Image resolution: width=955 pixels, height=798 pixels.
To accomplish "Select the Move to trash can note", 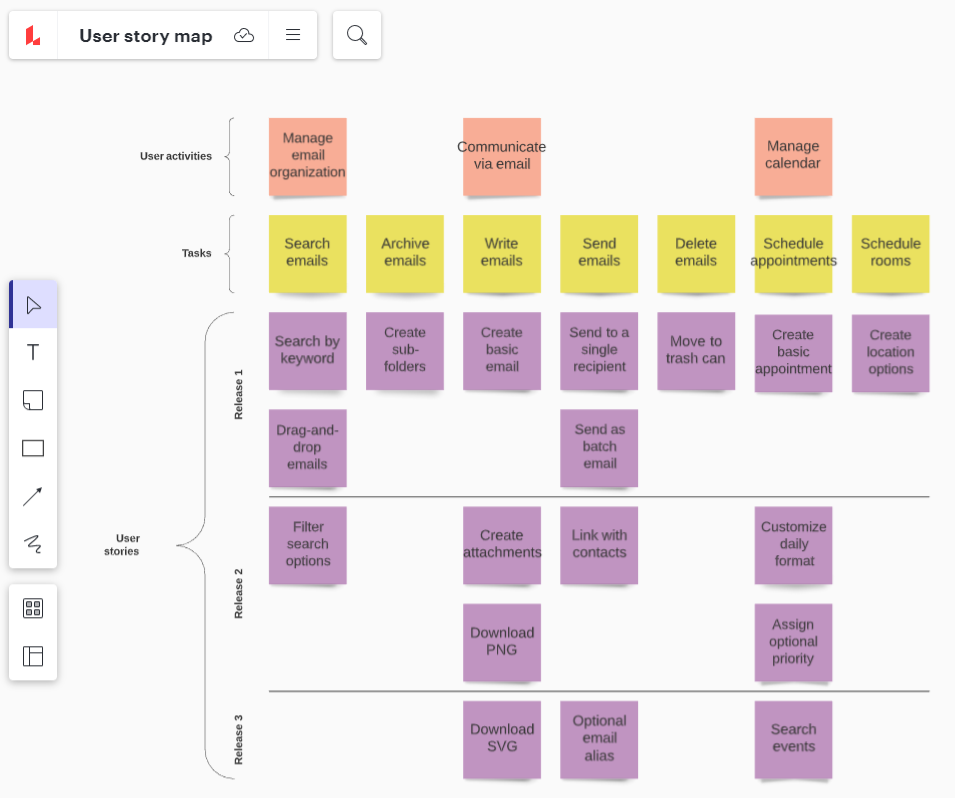I will coord(696,351).
